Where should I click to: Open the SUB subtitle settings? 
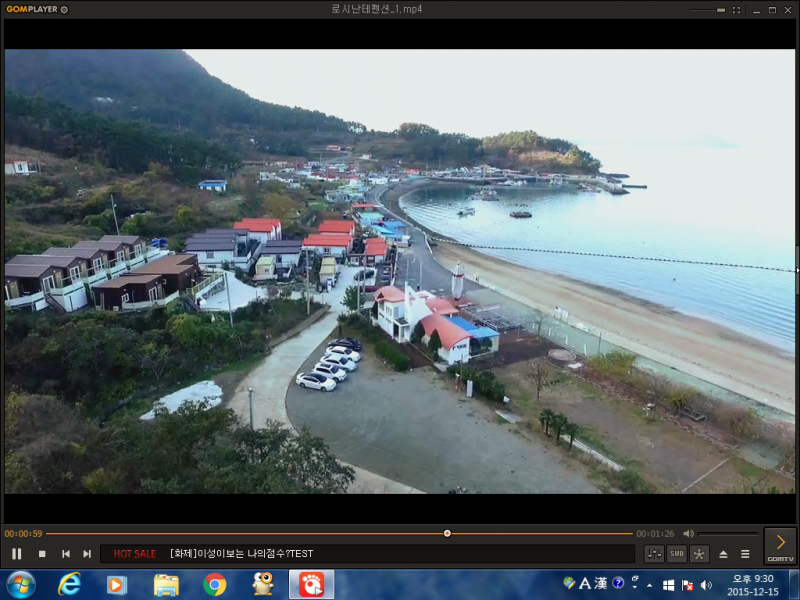tap(677, 554)
